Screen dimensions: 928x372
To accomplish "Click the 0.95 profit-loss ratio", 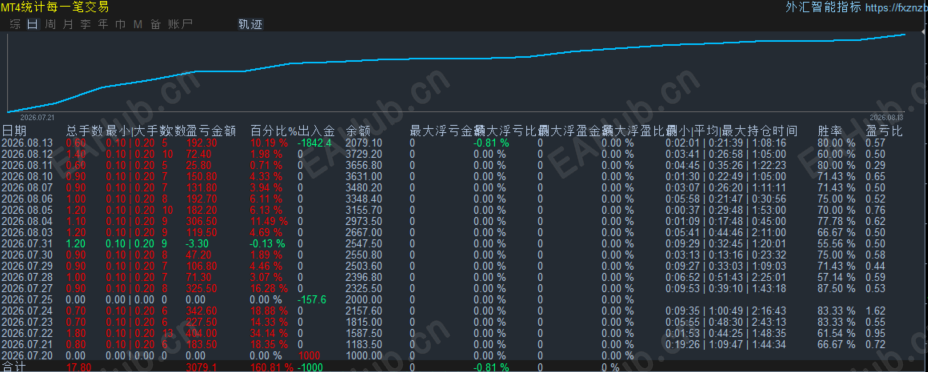I will point(875,334).
